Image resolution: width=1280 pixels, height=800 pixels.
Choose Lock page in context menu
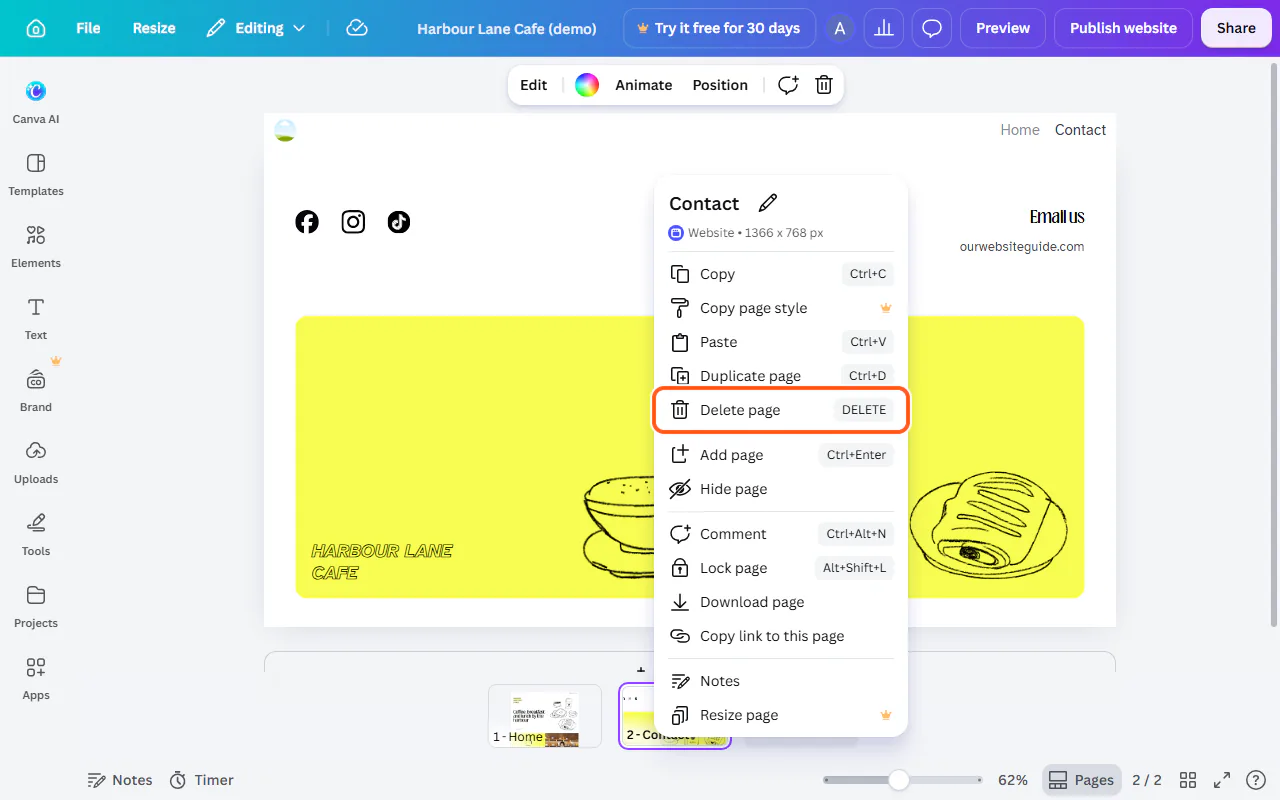(x=781, y=568)
